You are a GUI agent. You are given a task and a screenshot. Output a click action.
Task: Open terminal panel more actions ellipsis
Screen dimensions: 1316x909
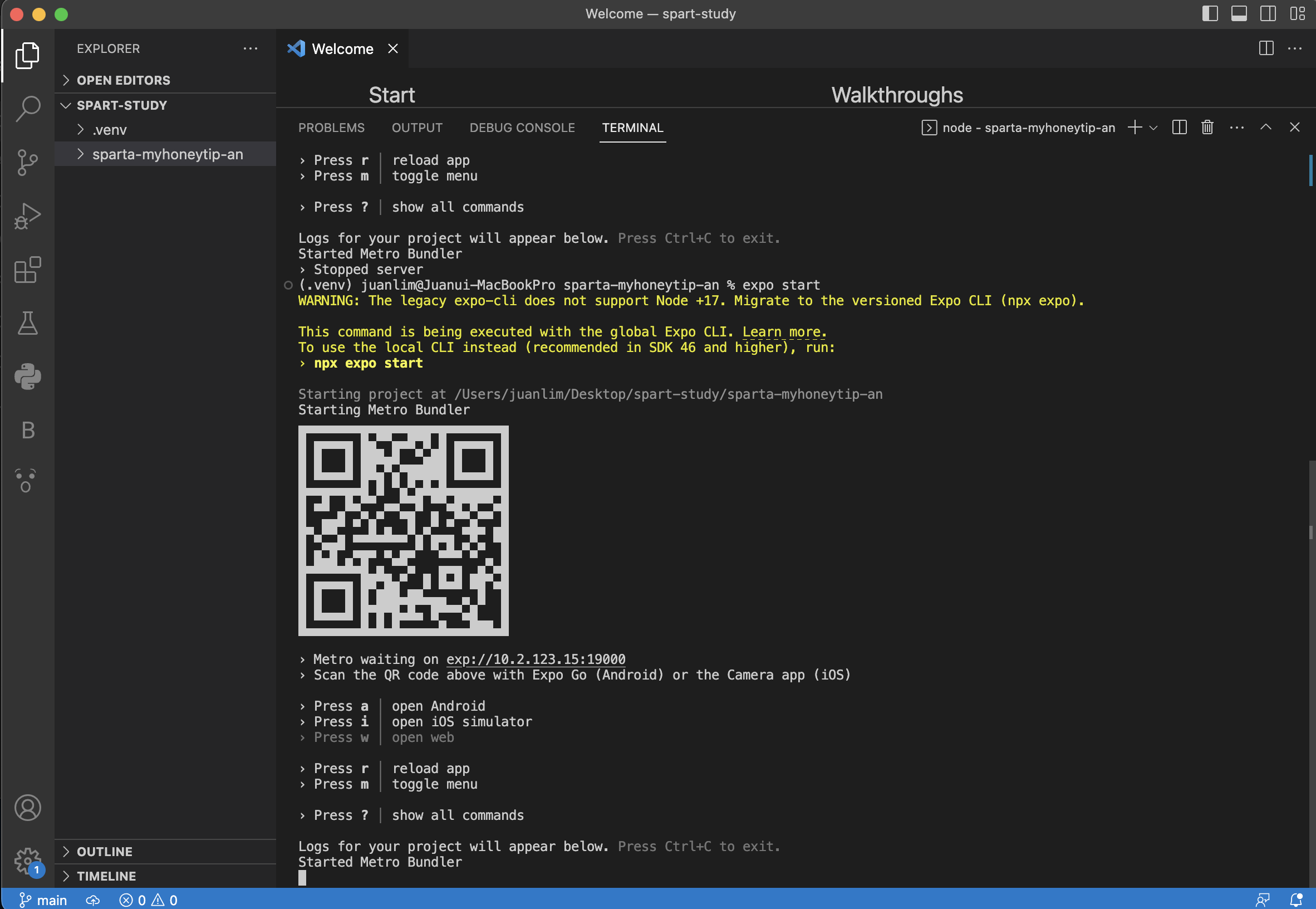1236,128
